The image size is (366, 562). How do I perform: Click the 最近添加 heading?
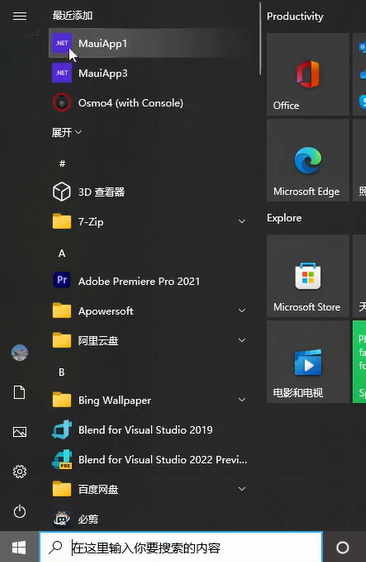click(x=72, y=15)
